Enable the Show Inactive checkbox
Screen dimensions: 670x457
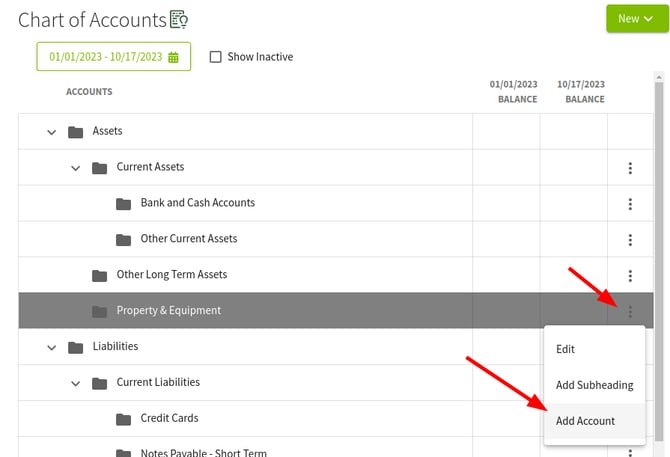click(x=215, y=57)
